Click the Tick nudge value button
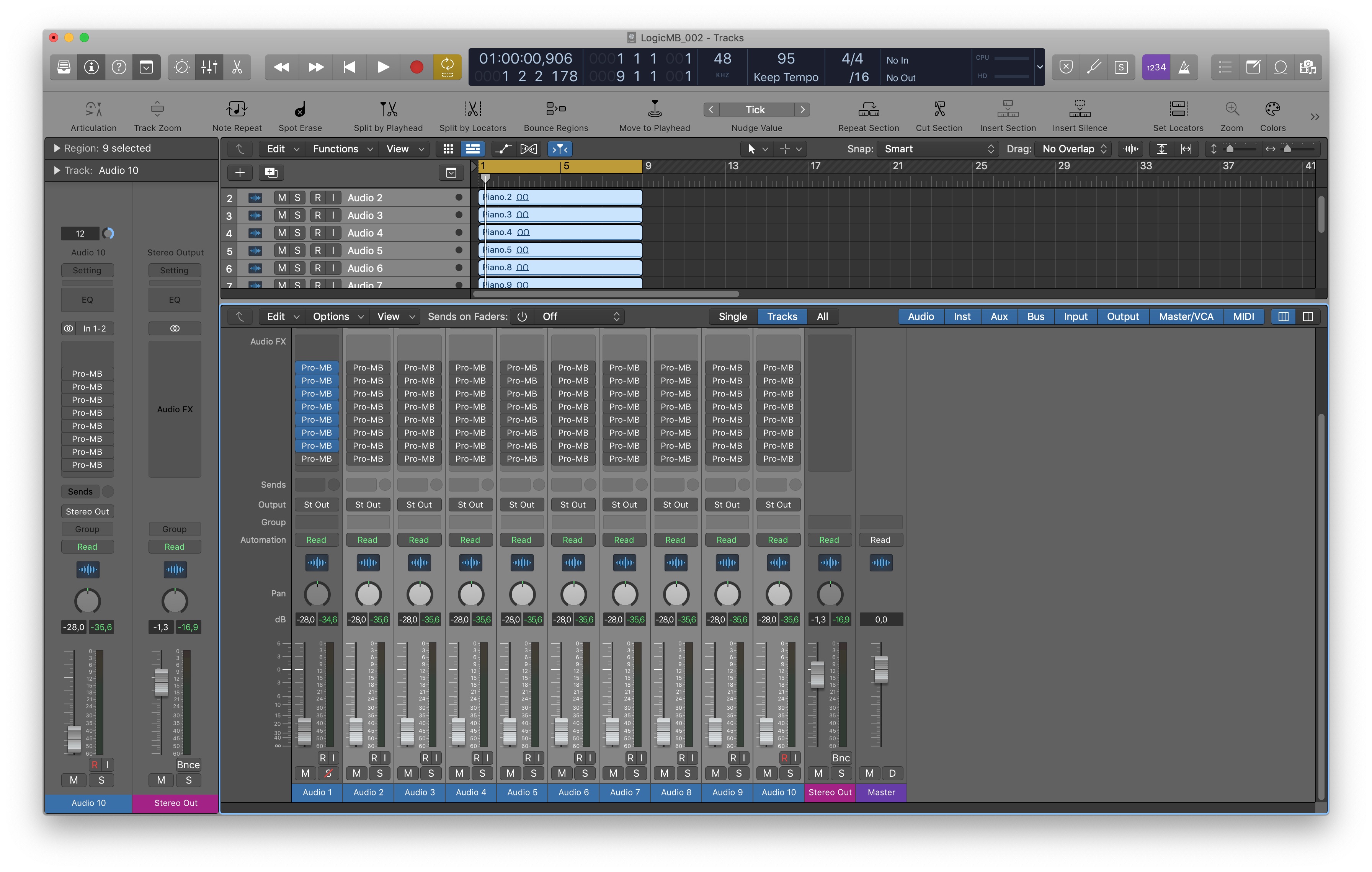Screen dimensions: 1372x872 point(756,109)
